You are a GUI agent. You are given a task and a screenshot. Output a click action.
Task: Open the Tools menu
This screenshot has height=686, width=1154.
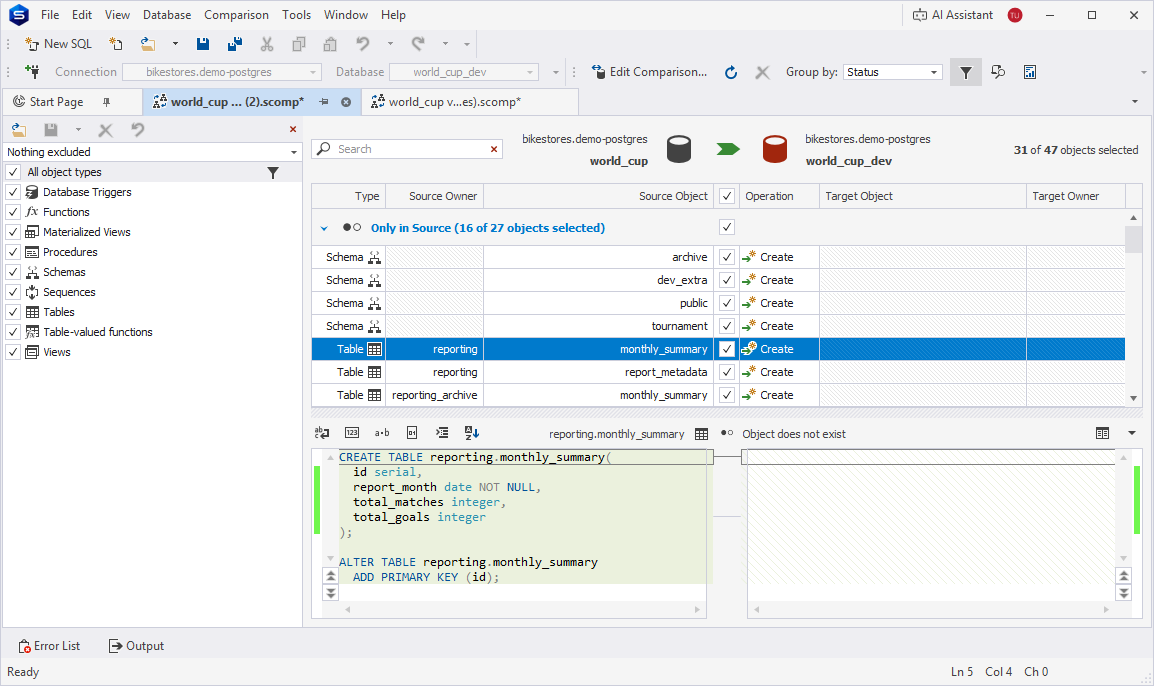point(297,15)
